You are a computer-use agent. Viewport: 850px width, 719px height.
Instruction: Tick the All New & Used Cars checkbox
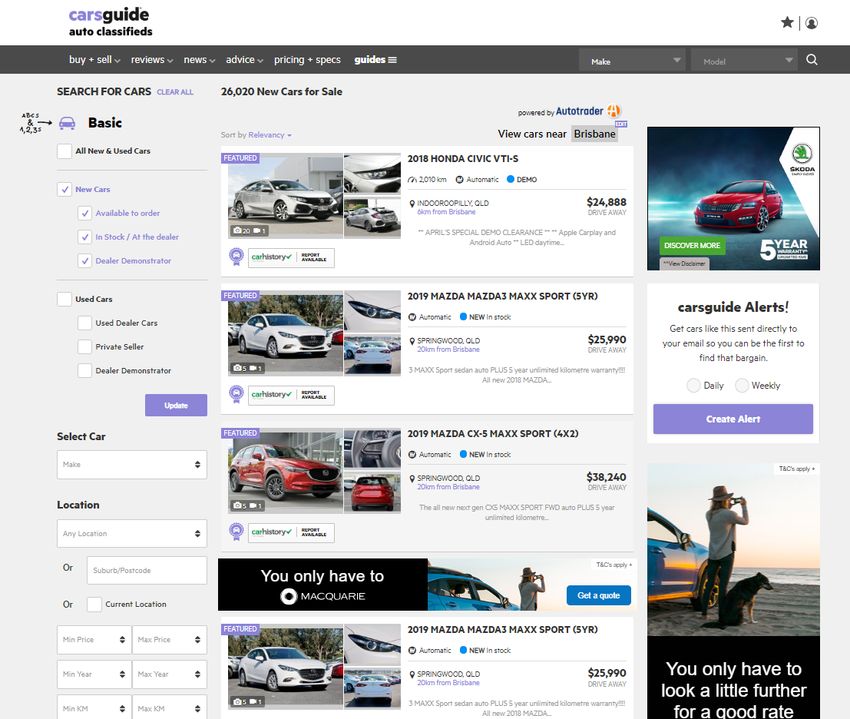[65, 151]
